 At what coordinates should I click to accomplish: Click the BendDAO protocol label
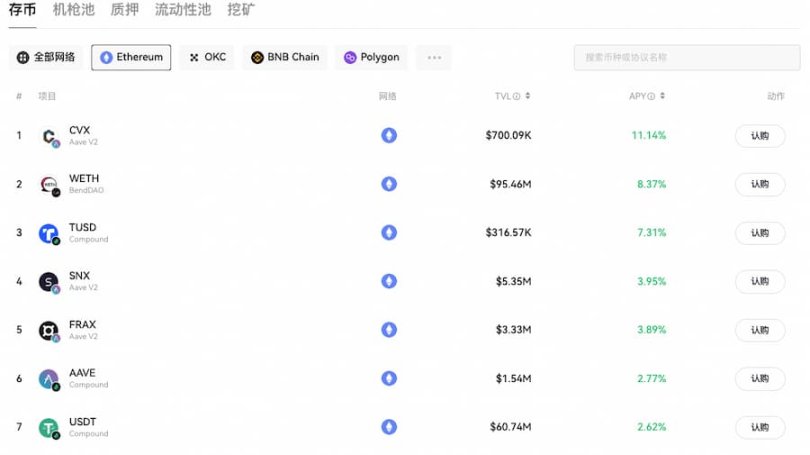point(86,191)
